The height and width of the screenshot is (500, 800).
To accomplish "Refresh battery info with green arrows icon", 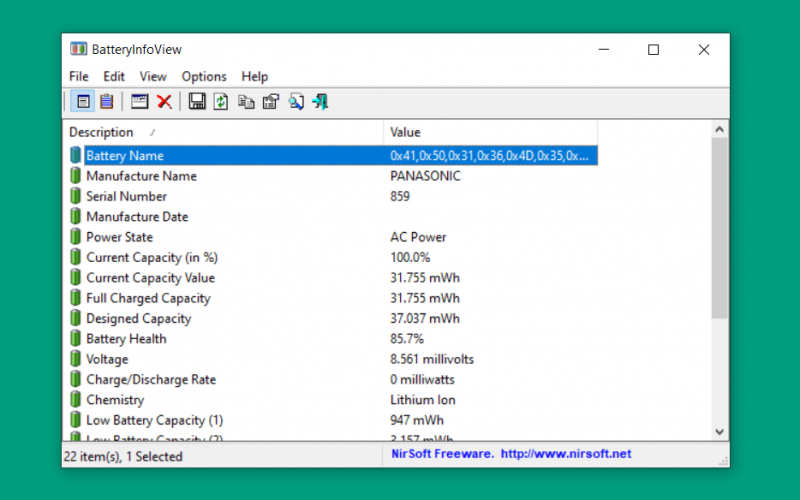I will [x=221, y=102].
